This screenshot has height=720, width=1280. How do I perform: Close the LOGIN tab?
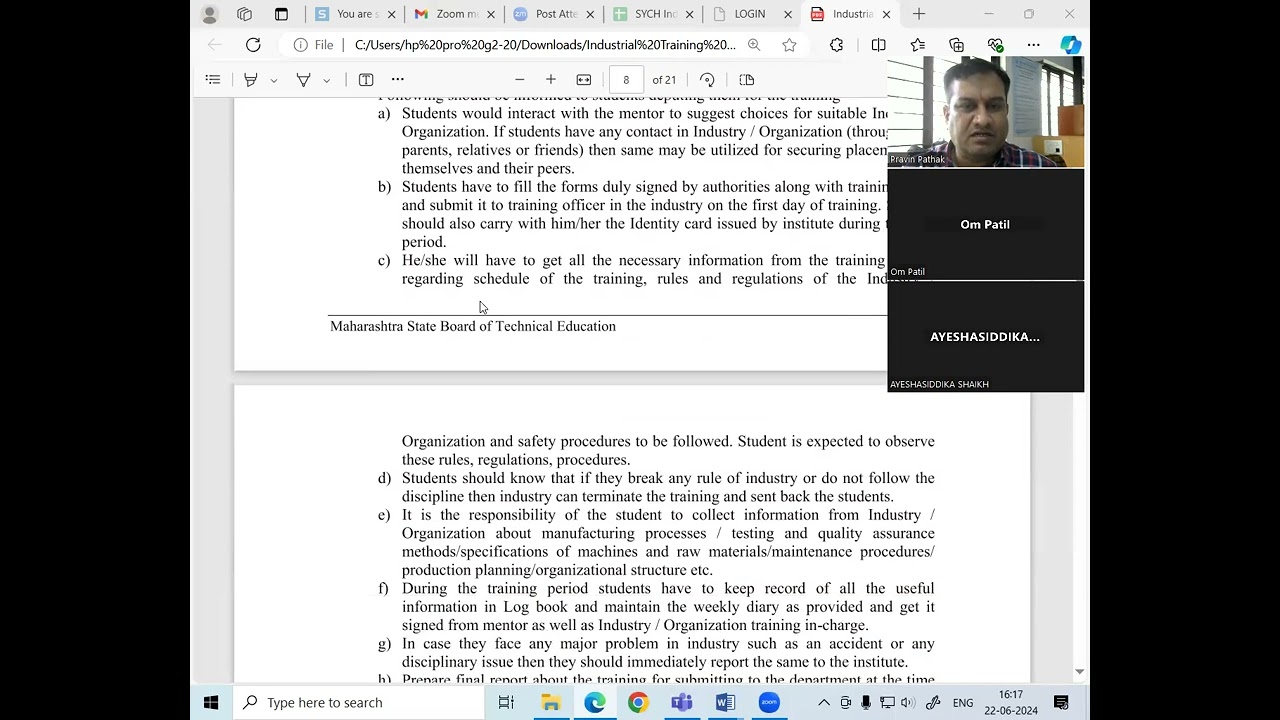tap(788, 14)
